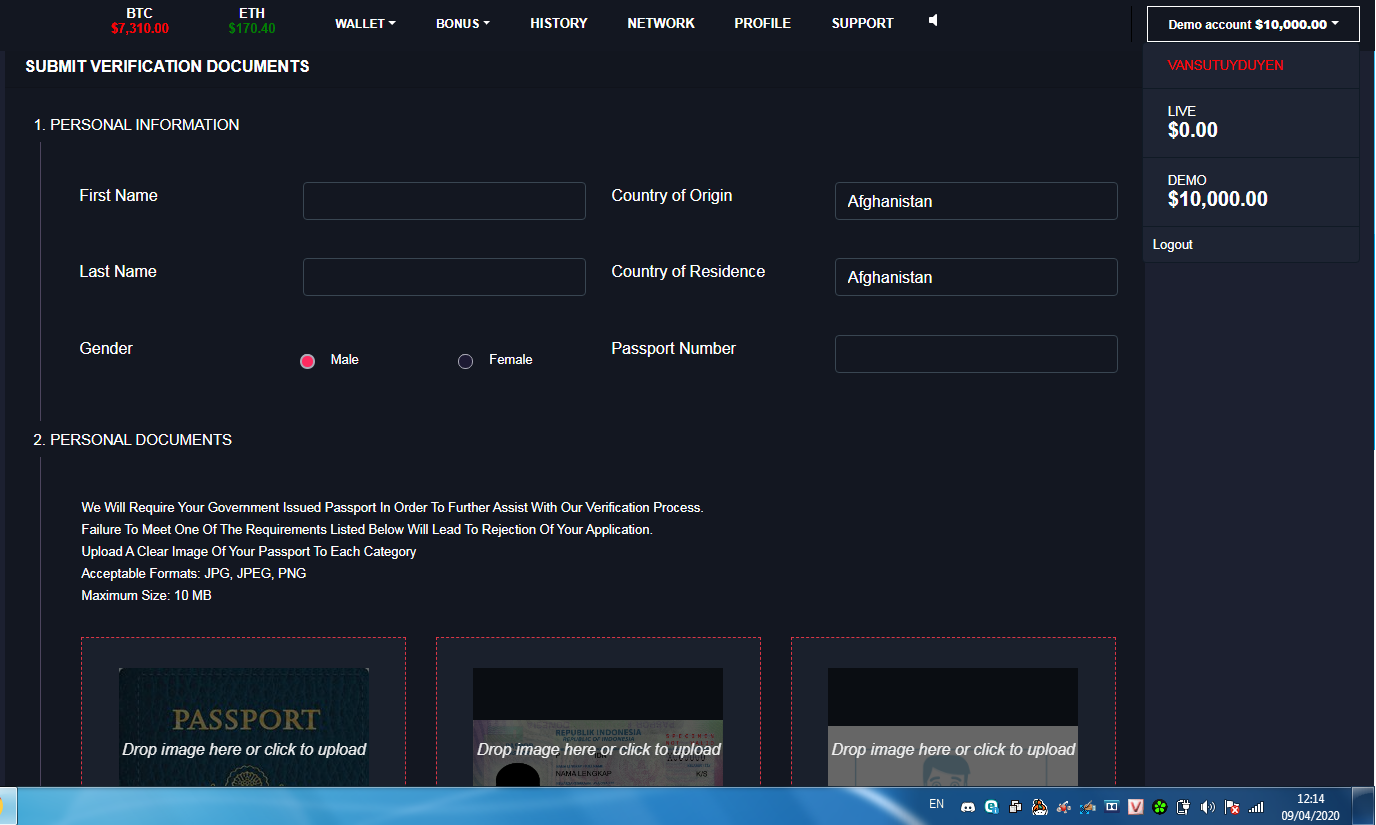The width and height of the screenshot is (1376, 825).
Task: Click the SUBMIT VERIFICATION DOCUMENTS heading
Action: pyautogui.click(x=167, y=67)
